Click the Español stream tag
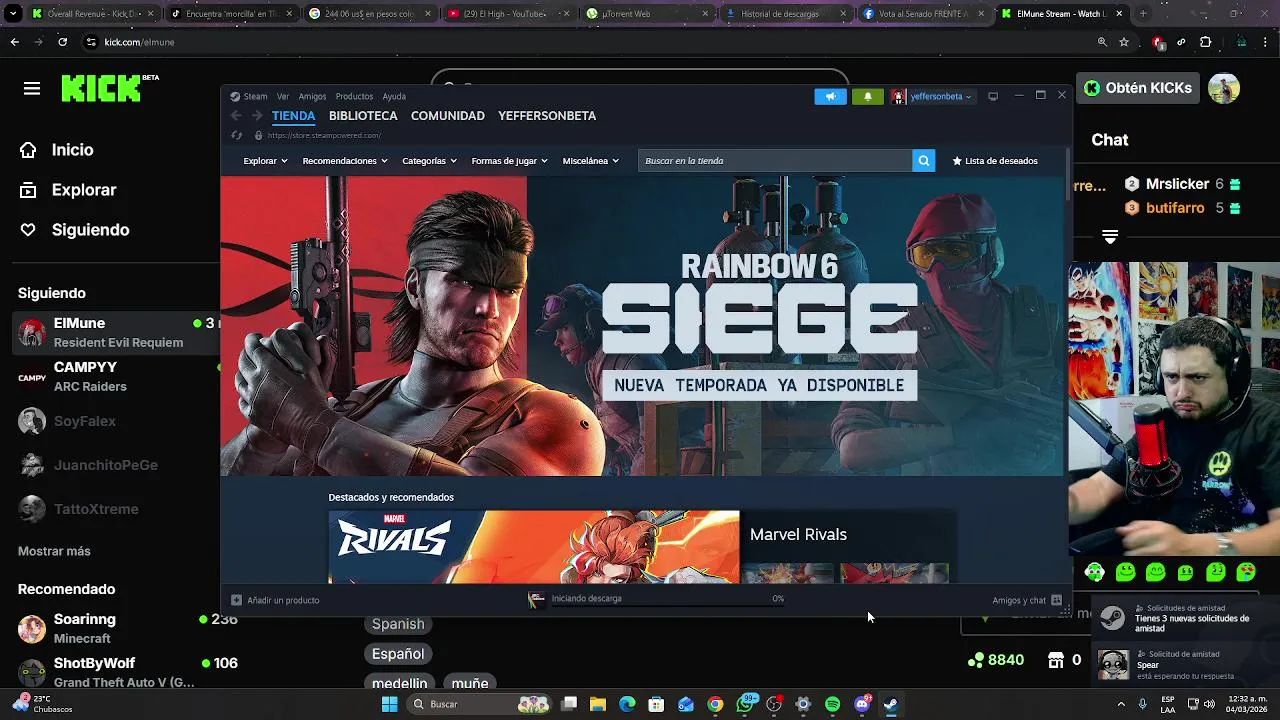 point(398,654)
